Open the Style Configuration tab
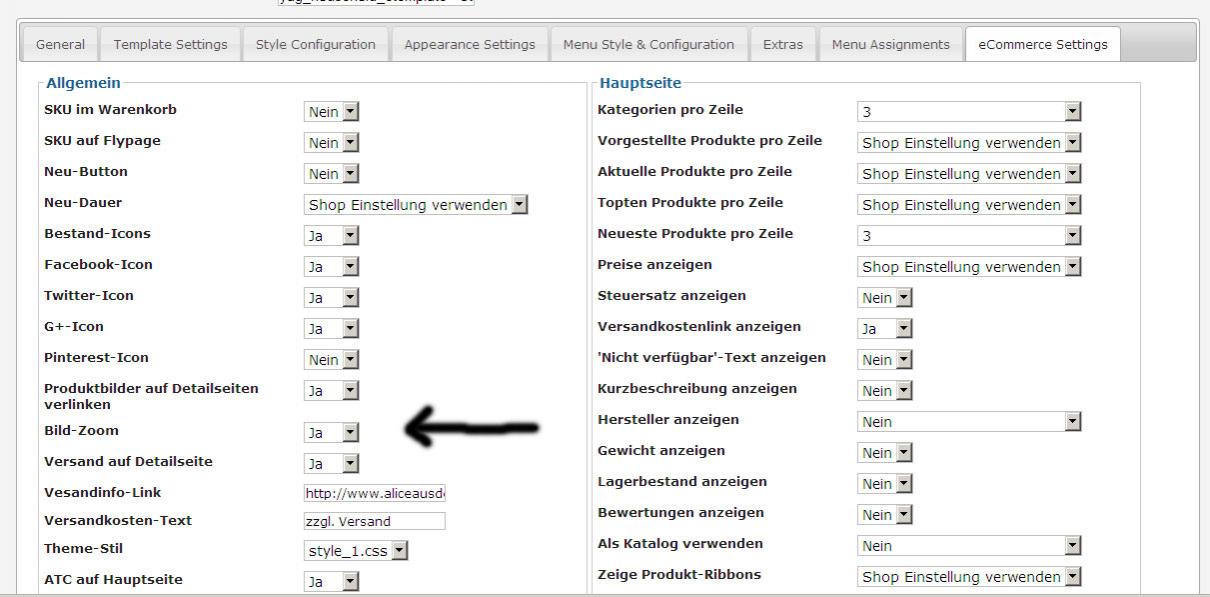 (315, 45)
